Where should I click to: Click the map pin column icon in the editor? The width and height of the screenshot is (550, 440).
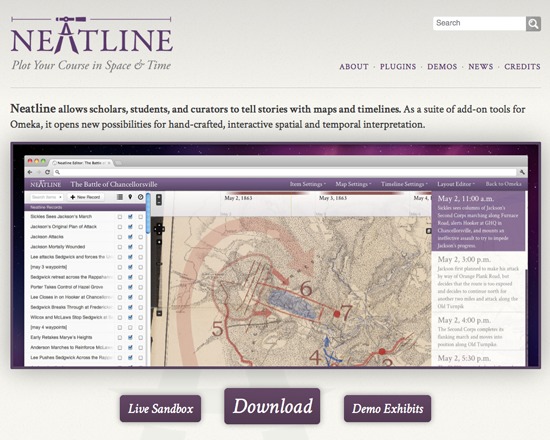coord(130,197)
